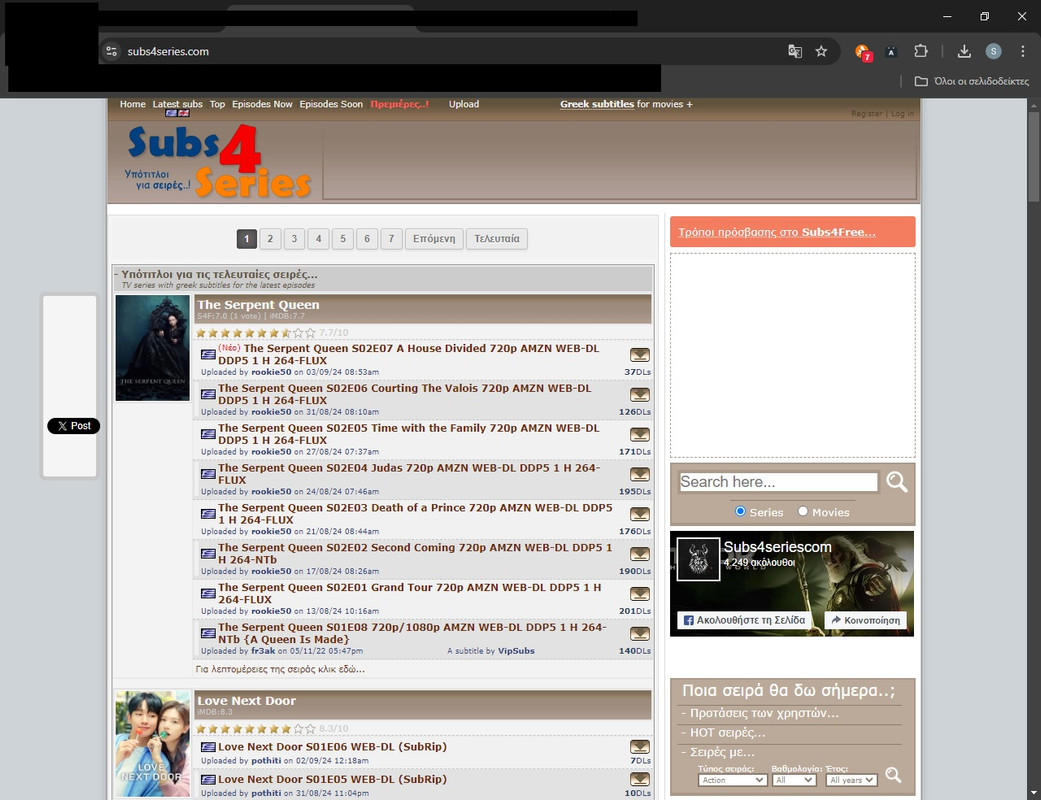
Task: Bookmark this page with the star icon
Action: tap(821, 51)
